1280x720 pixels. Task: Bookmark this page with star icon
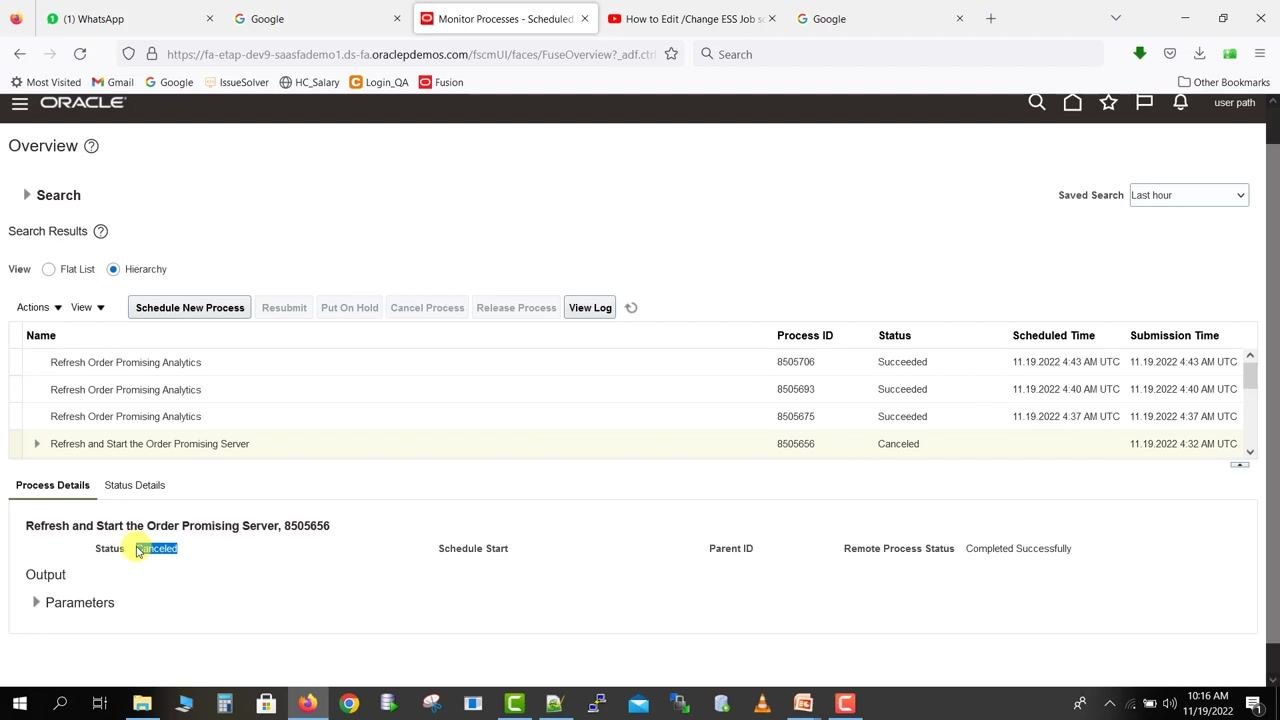671,54
